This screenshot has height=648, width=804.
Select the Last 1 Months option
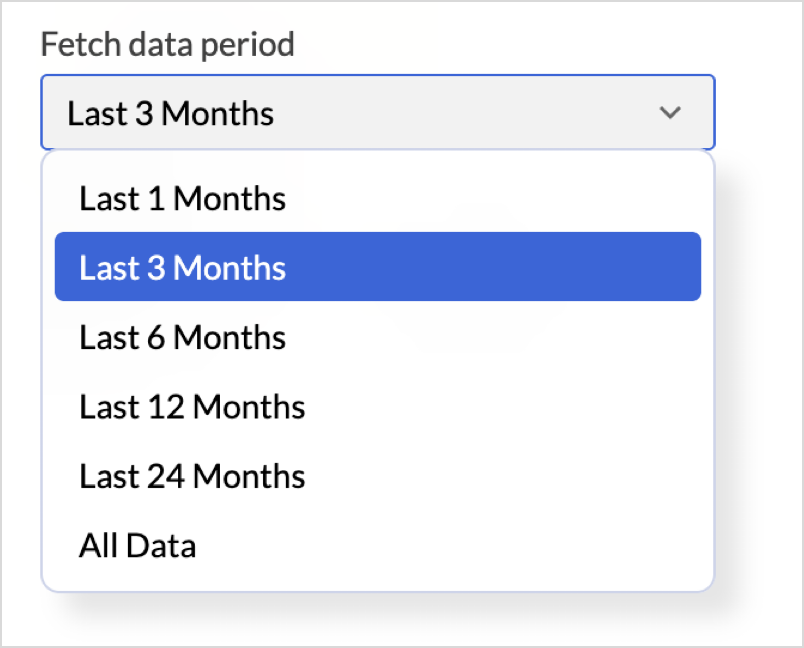tap(183, 199)
